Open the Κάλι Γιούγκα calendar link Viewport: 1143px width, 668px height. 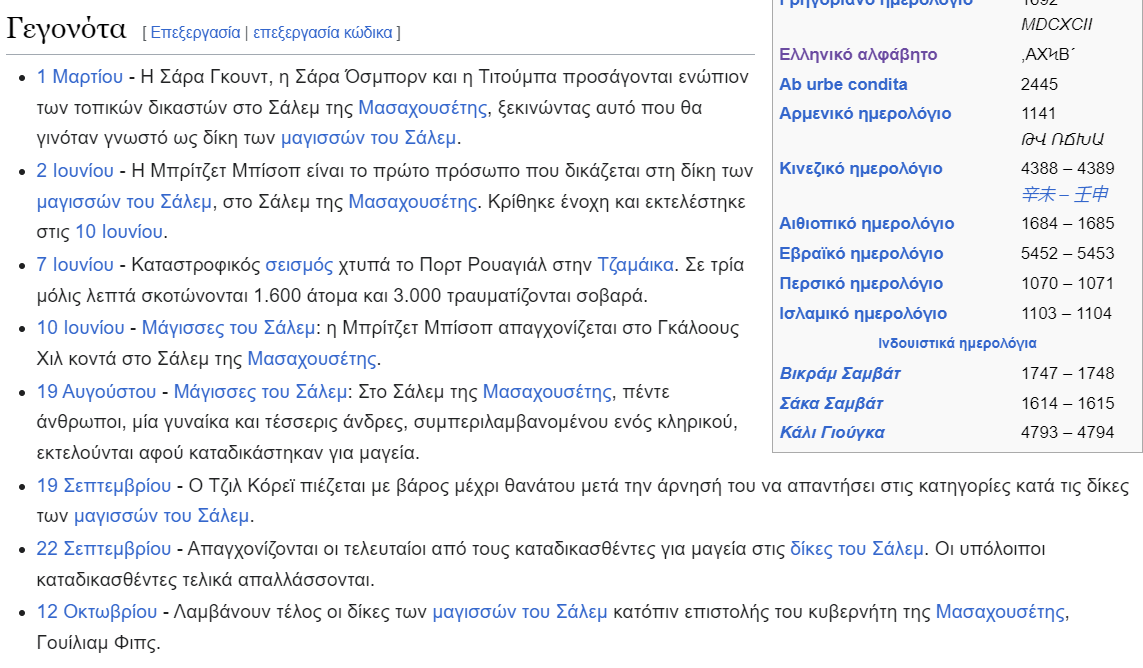click(x=832, y=432)
